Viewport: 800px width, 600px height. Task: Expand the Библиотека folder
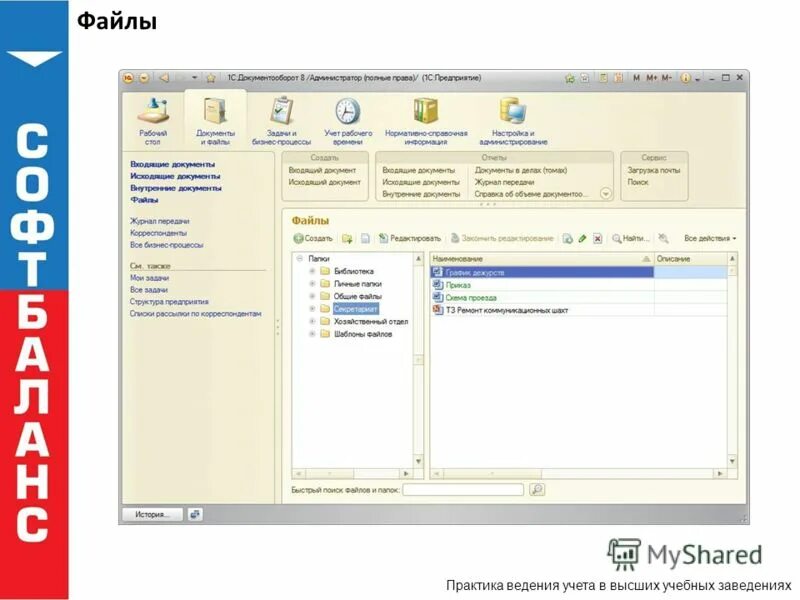coord(312,271)
